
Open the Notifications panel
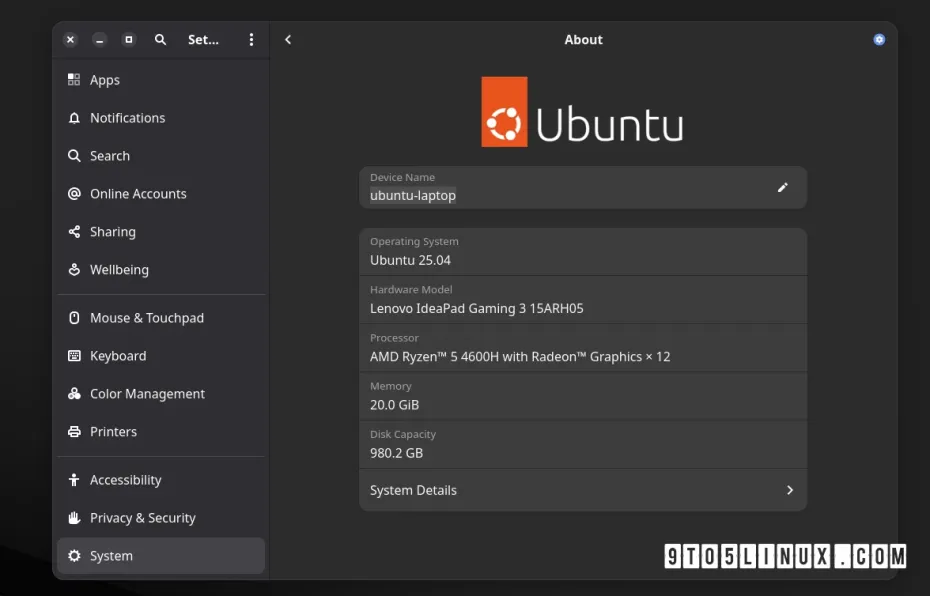tap(161, 117)
